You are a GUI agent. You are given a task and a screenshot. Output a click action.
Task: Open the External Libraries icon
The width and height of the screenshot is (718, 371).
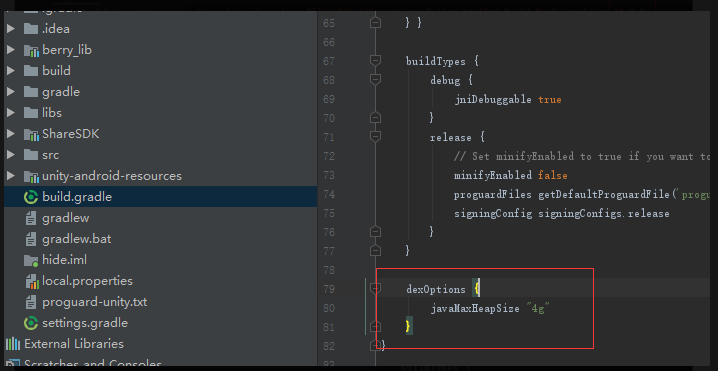[13, 344]
